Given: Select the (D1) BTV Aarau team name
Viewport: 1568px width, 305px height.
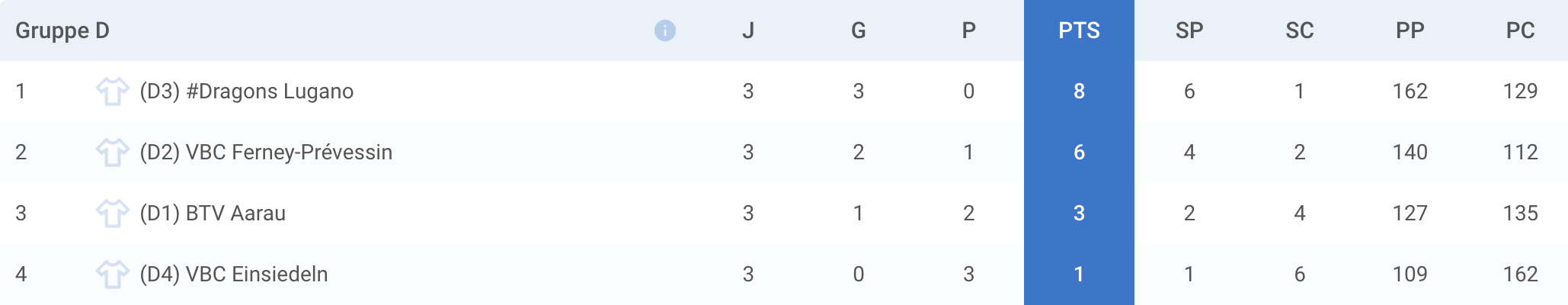Looking at the screenshot, I should tap(213, 213).
